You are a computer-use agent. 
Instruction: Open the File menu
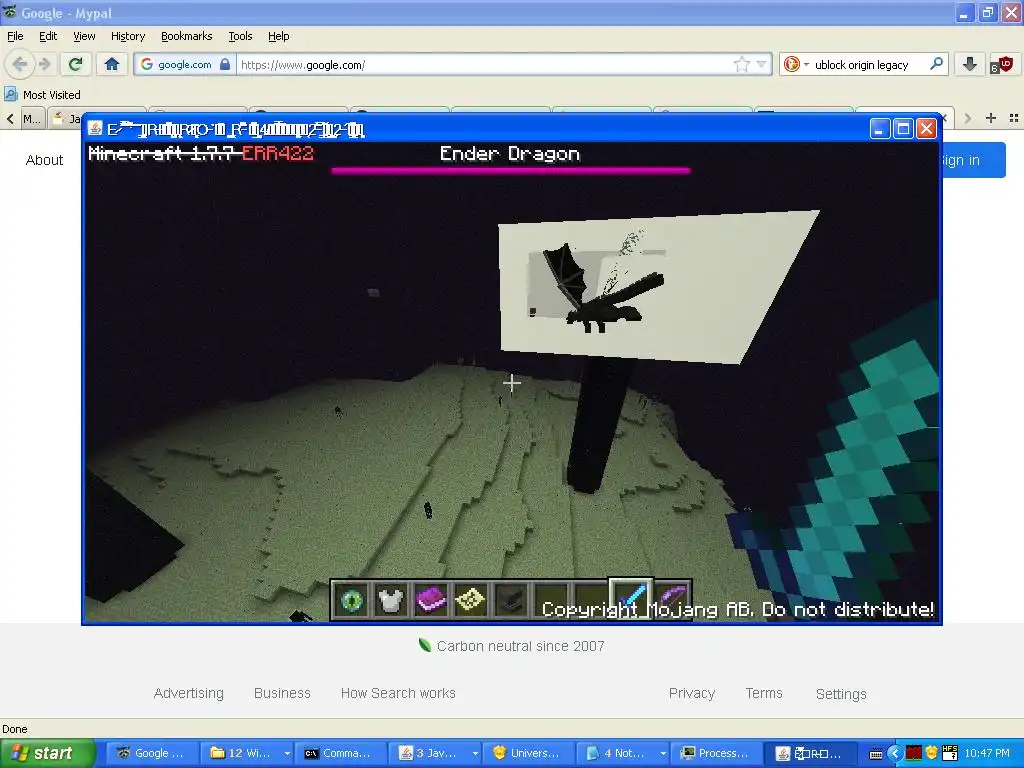(15, 36)
